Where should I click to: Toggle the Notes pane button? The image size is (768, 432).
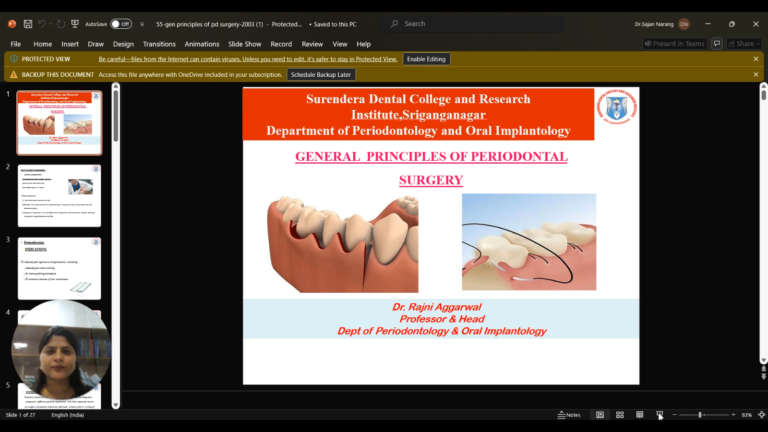(x=569, y=415)
